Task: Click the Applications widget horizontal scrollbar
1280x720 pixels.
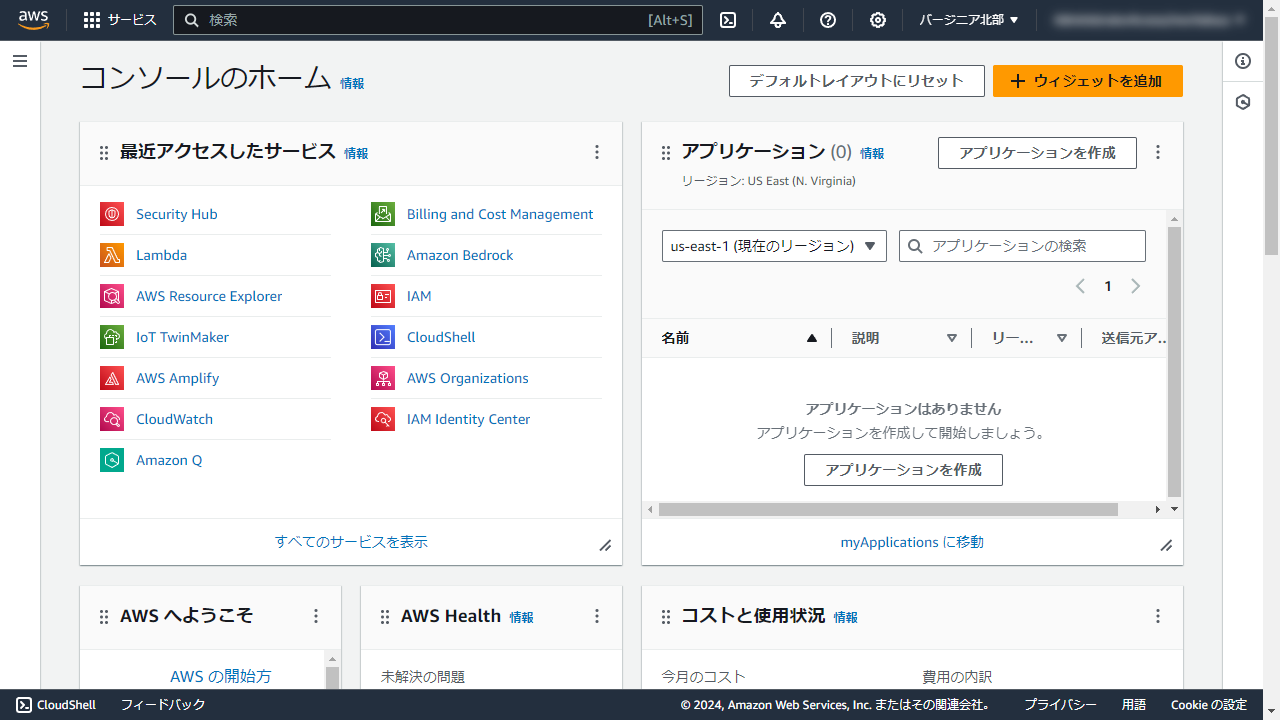Action: (x=887, y=509)
